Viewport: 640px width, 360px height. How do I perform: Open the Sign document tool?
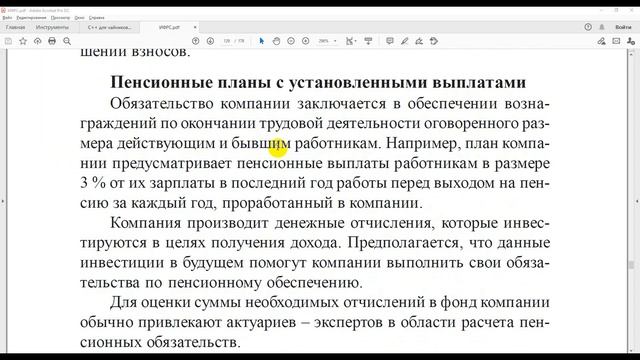coord(419,41)
